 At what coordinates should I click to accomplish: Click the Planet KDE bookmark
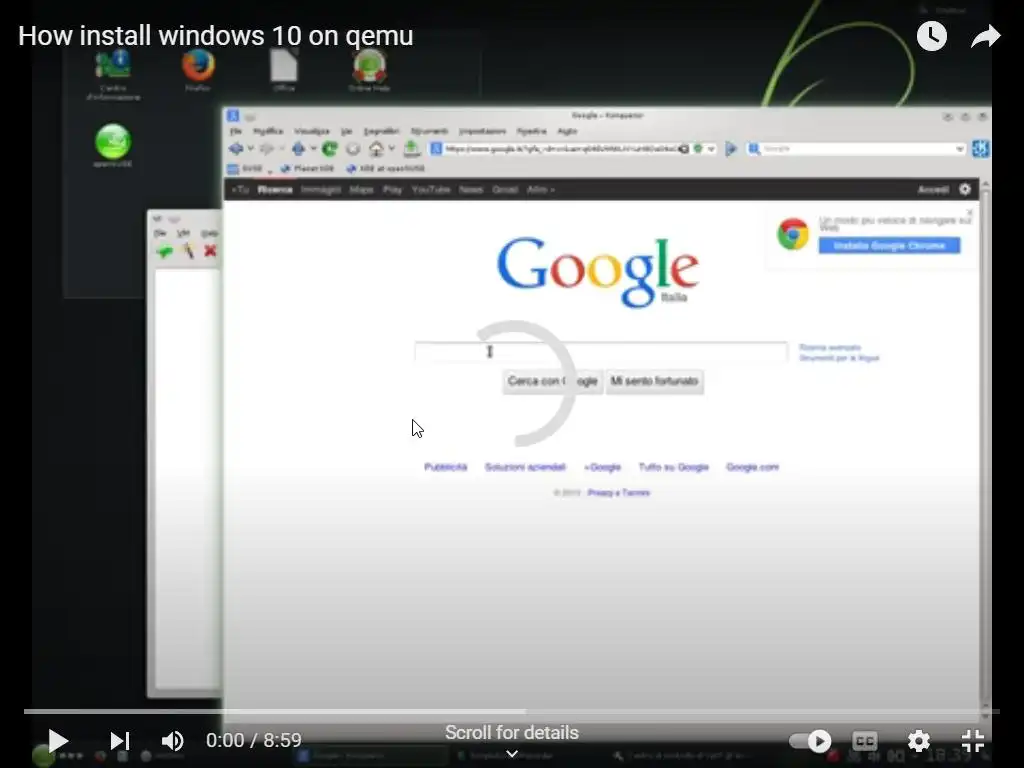(x=307, y=168)
